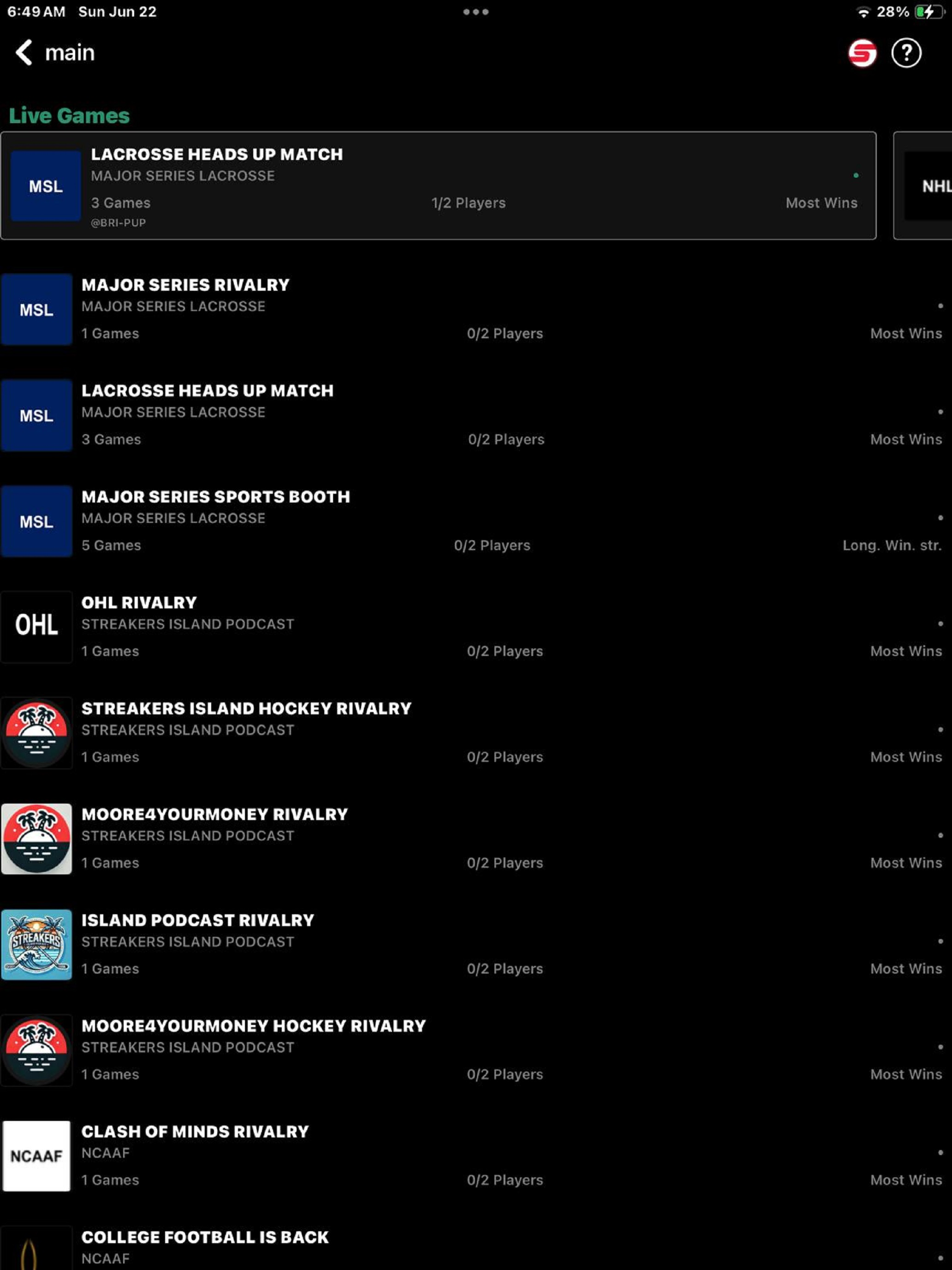Open the Lacrosse Heads Up Match with 0/2 Players
Screen dimensions: 952x1270
click(x=207, y=390)
